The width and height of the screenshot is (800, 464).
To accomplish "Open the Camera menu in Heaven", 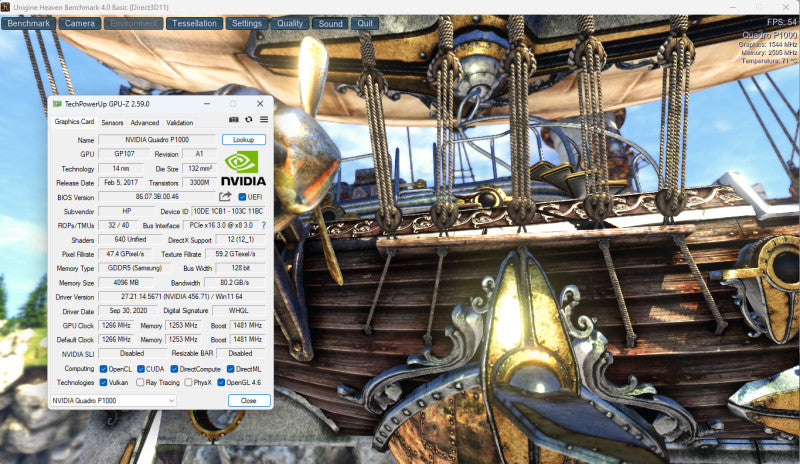I will click(80, 23).
